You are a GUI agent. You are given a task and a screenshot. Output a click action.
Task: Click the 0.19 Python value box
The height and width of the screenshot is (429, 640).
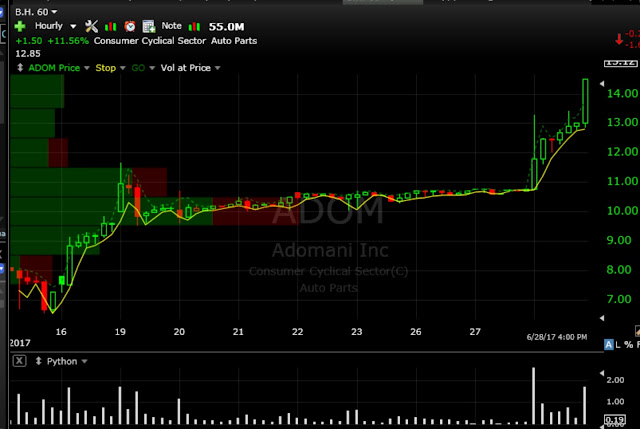615,420
